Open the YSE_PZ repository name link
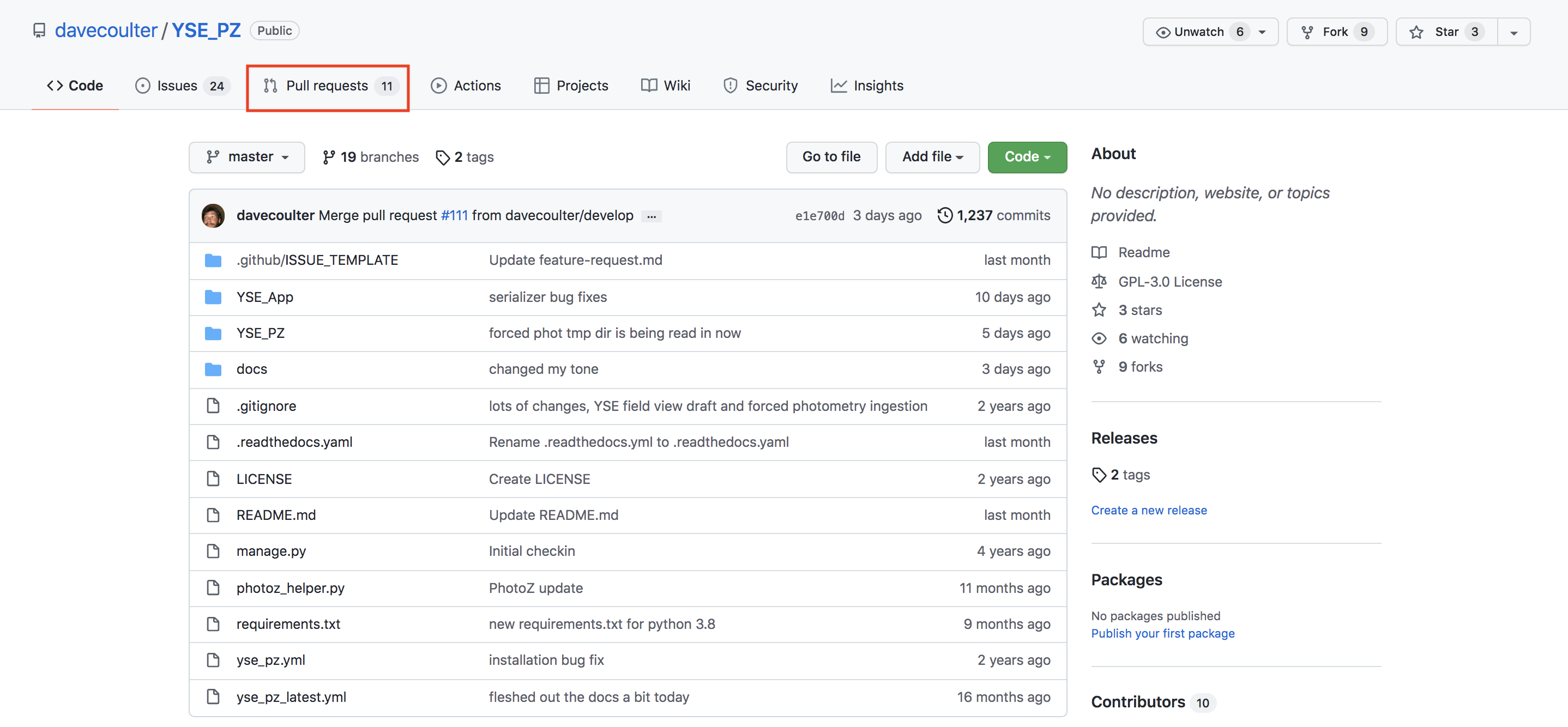The width and height of the screenshot is (1568, 727). pos(206,31)
